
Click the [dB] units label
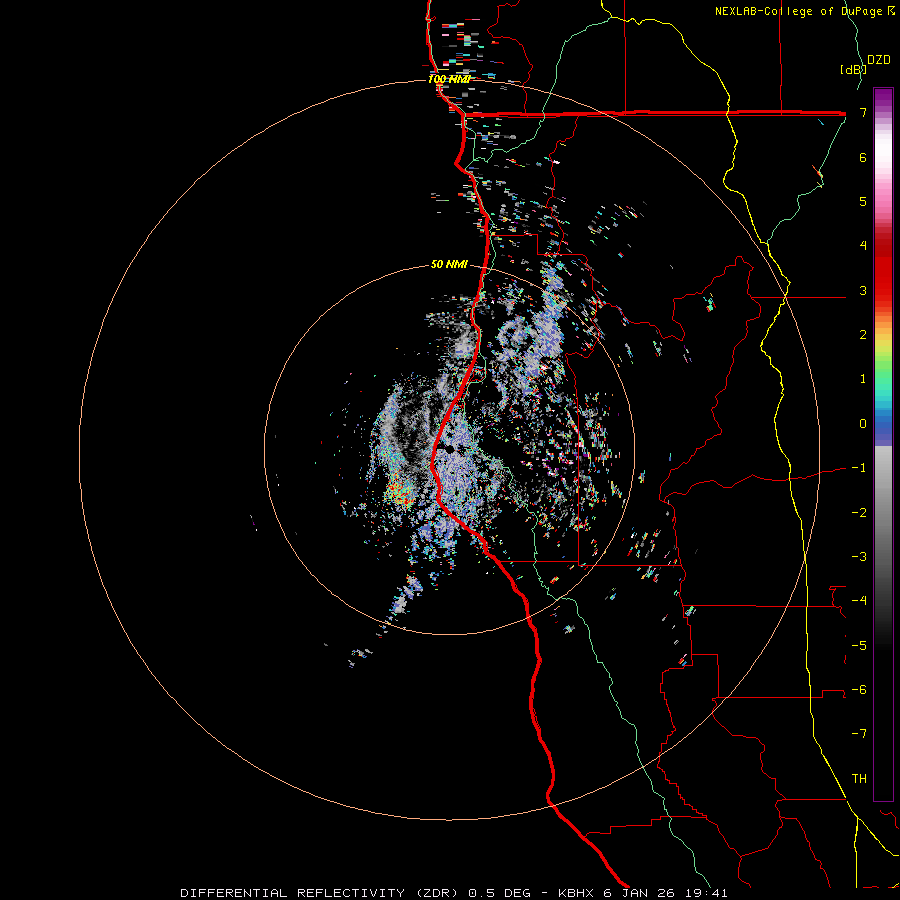(853, 69)
